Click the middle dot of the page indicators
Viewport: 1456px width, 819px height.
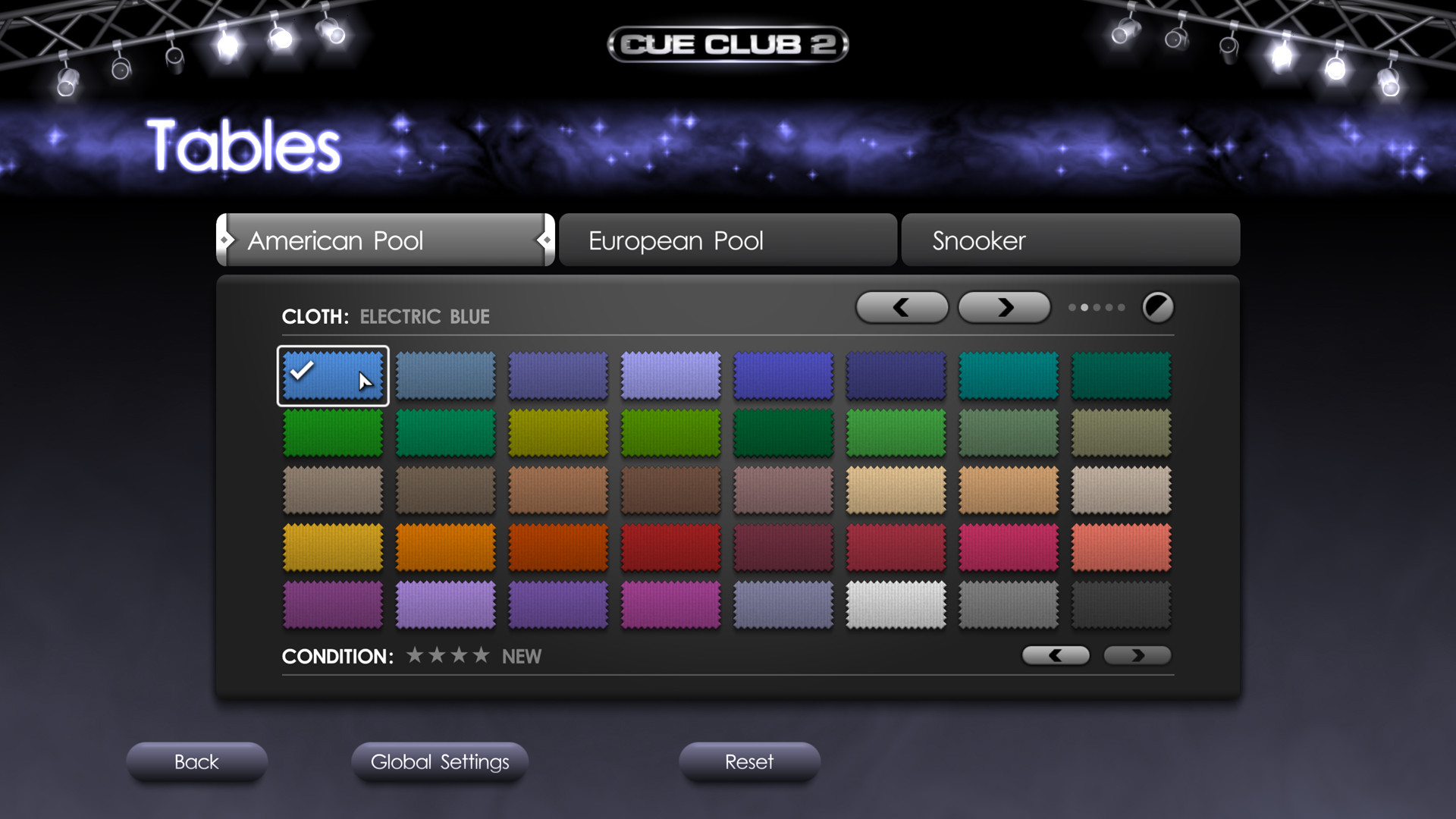click(1096, 307)
